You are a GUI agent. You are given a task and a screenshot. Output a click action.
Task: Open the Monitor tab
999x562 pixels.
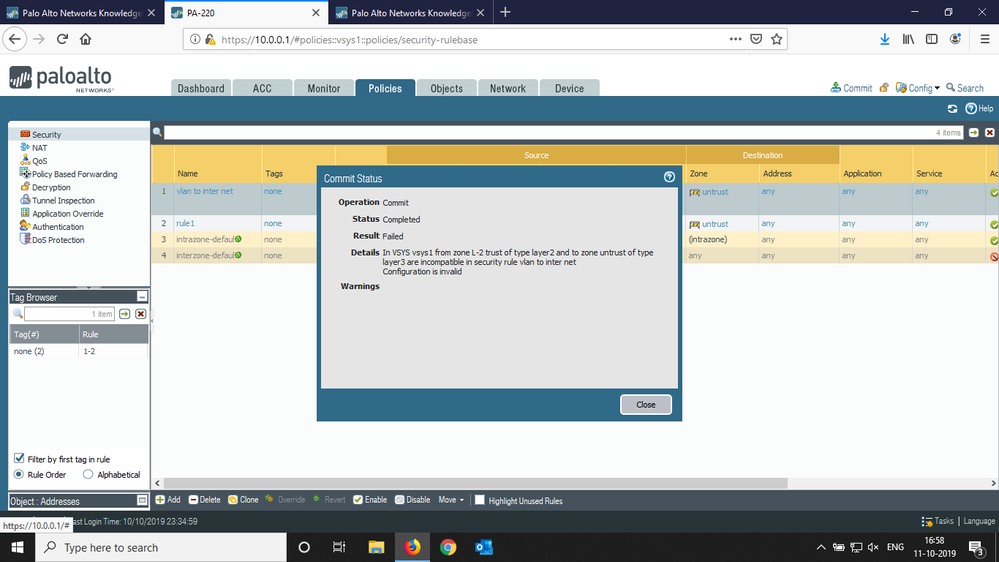[x=324, y=88]
